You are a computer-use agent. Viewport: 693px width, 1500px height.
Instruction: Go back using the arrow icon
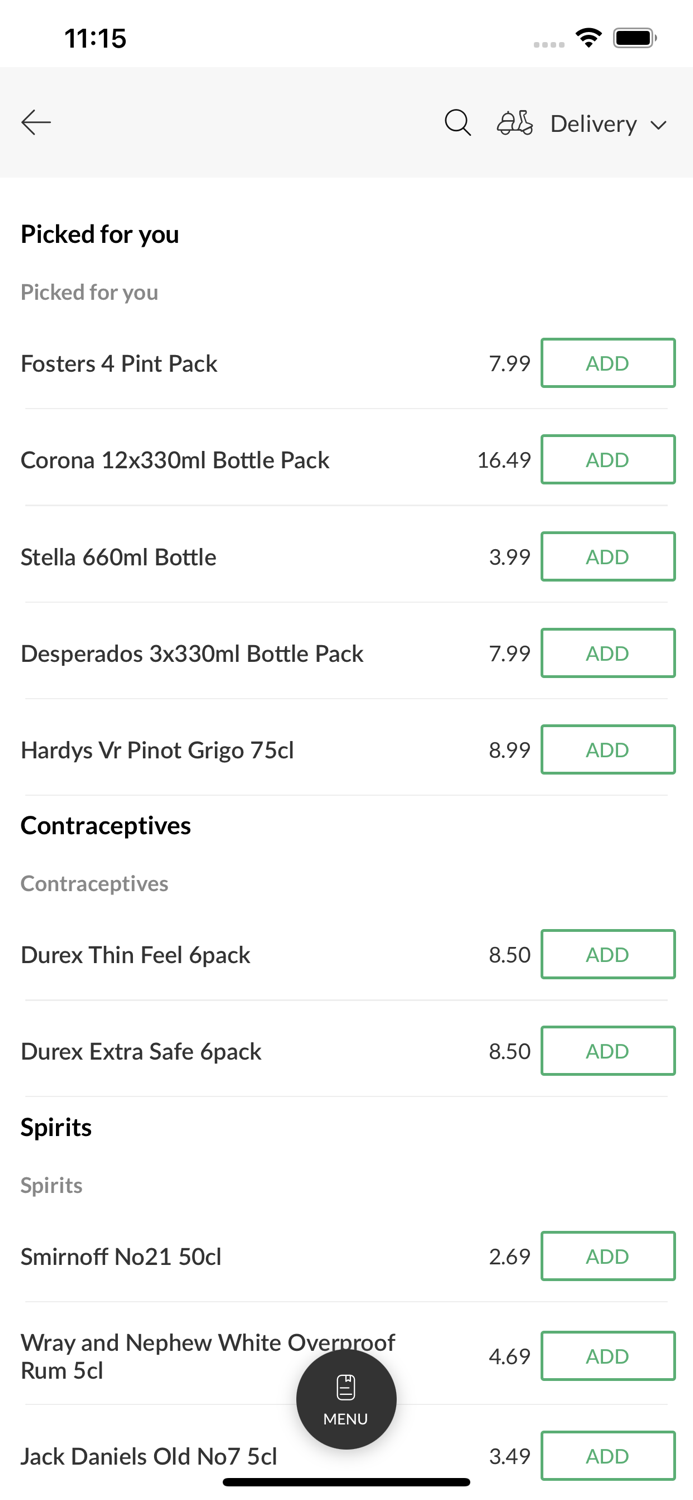pos(36,122)
